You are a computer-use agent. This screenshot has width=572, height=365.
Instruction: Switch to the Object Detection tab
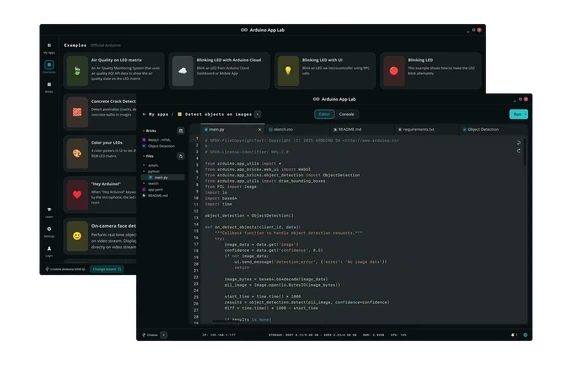point(492,129)
